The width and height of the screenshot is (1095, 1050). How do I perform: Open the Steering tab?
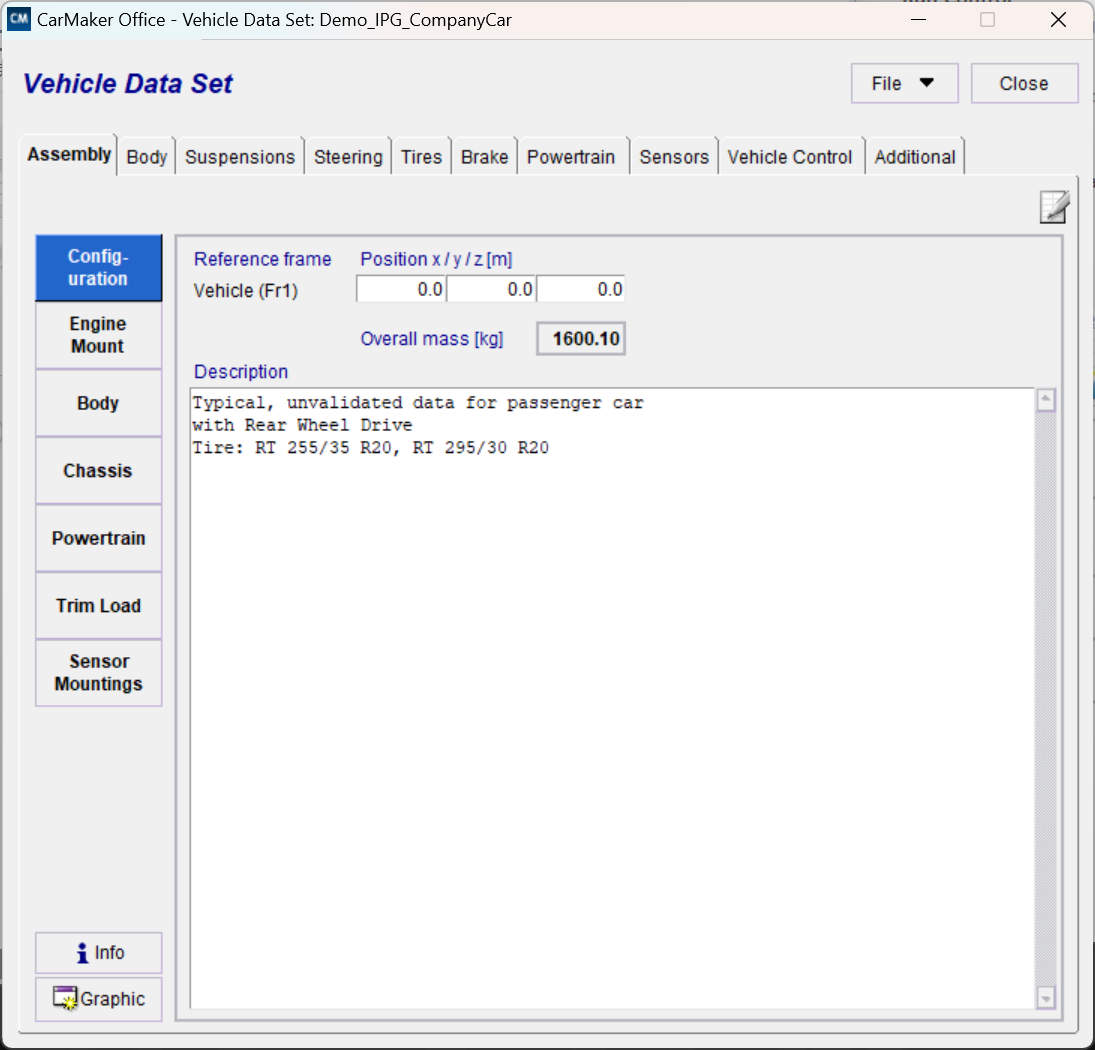point(348,157)
